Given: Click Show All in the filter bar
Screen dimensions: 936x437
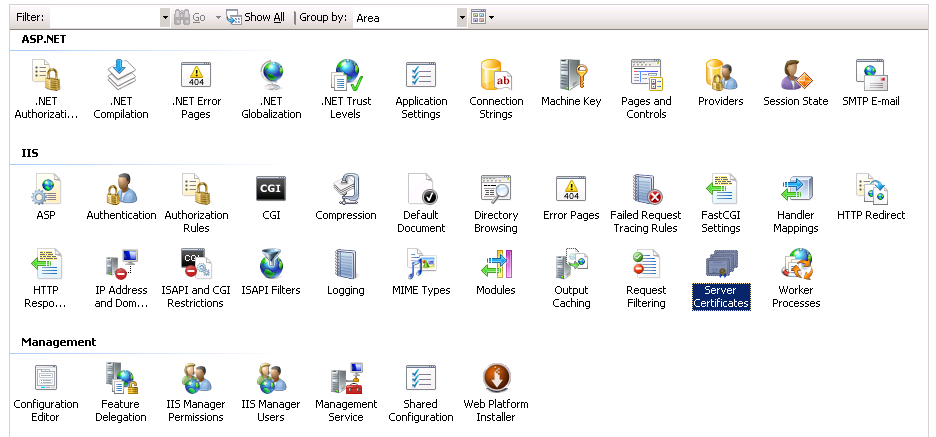Looking at the screenshot, I should click(x=255, y=18).
